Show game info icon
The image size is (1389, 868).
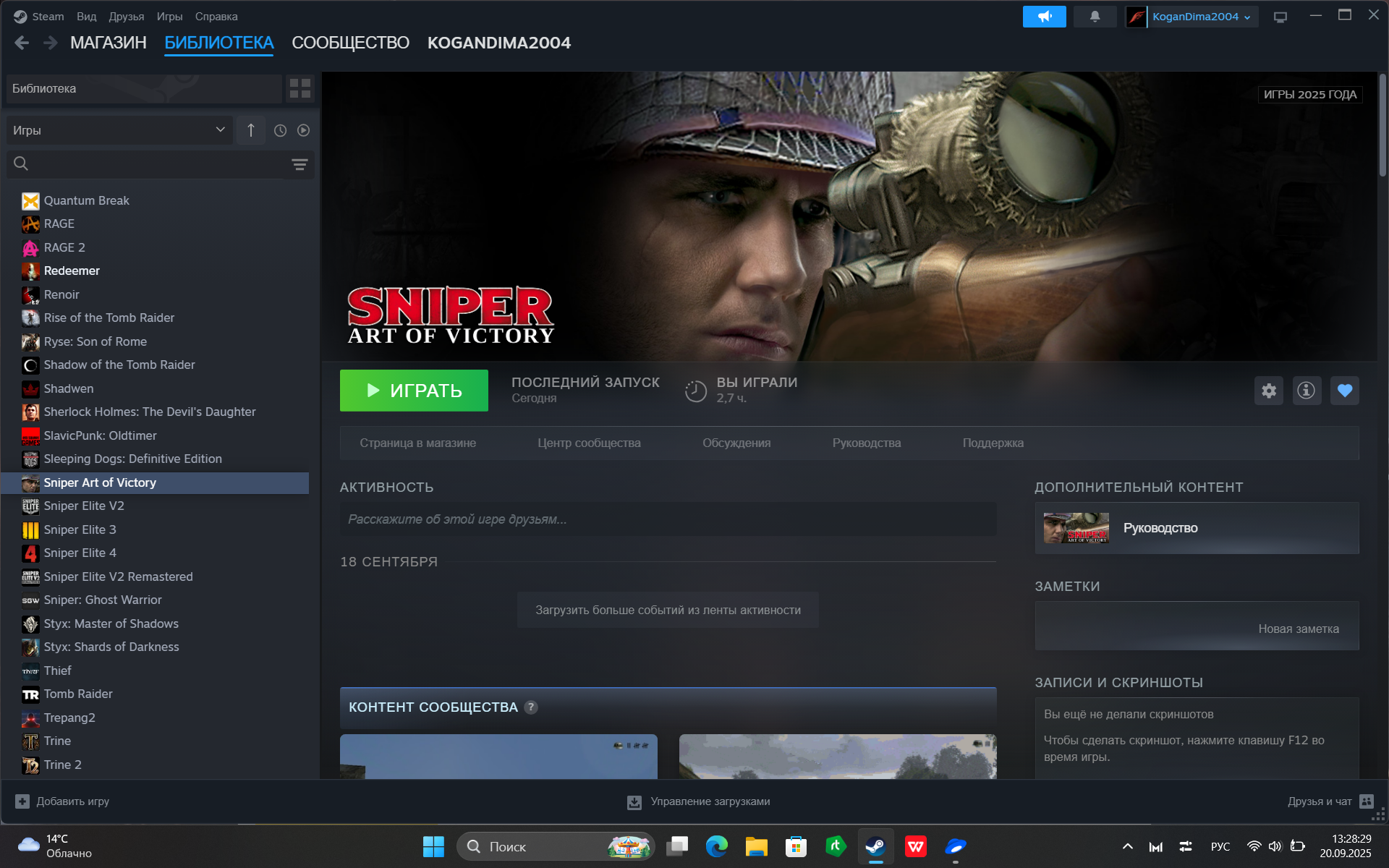tap(1307, 391)
